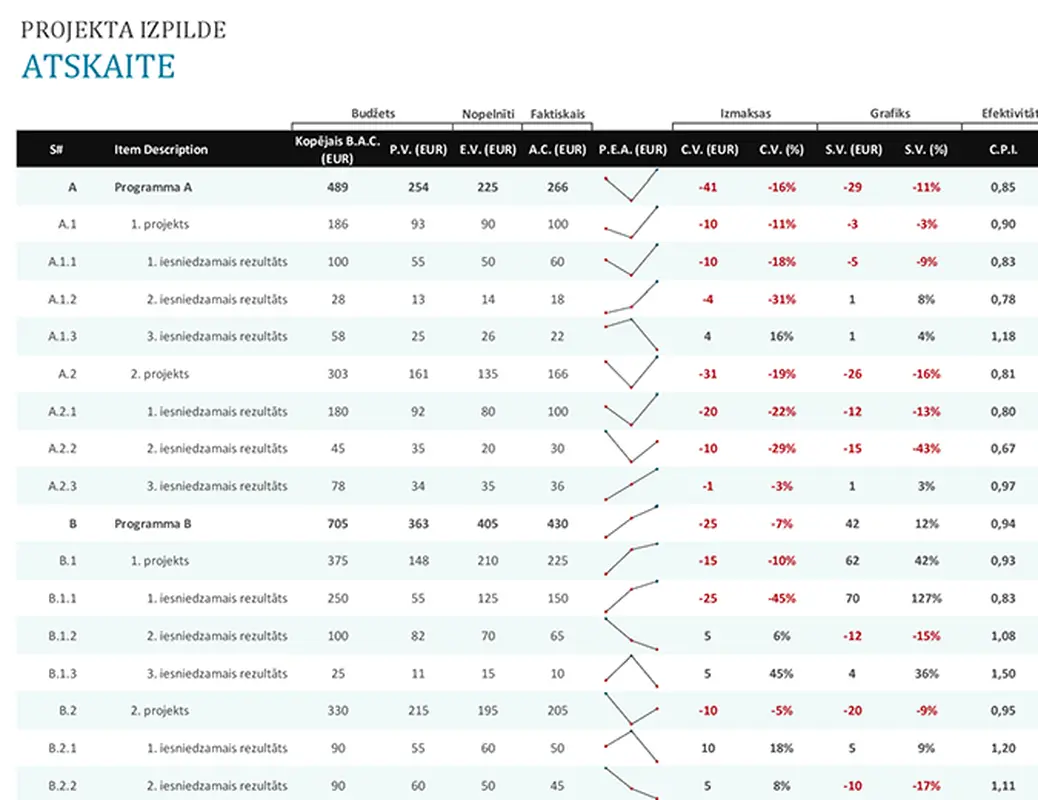This screenshot has width=1038, height=800.
Task: Click the ATSKAITE report title
Action: click(x=98, y=66)
